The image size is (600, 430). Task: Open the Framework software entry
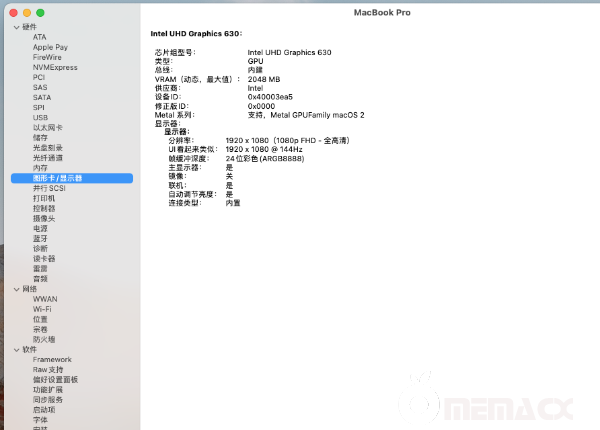[52, 359]
